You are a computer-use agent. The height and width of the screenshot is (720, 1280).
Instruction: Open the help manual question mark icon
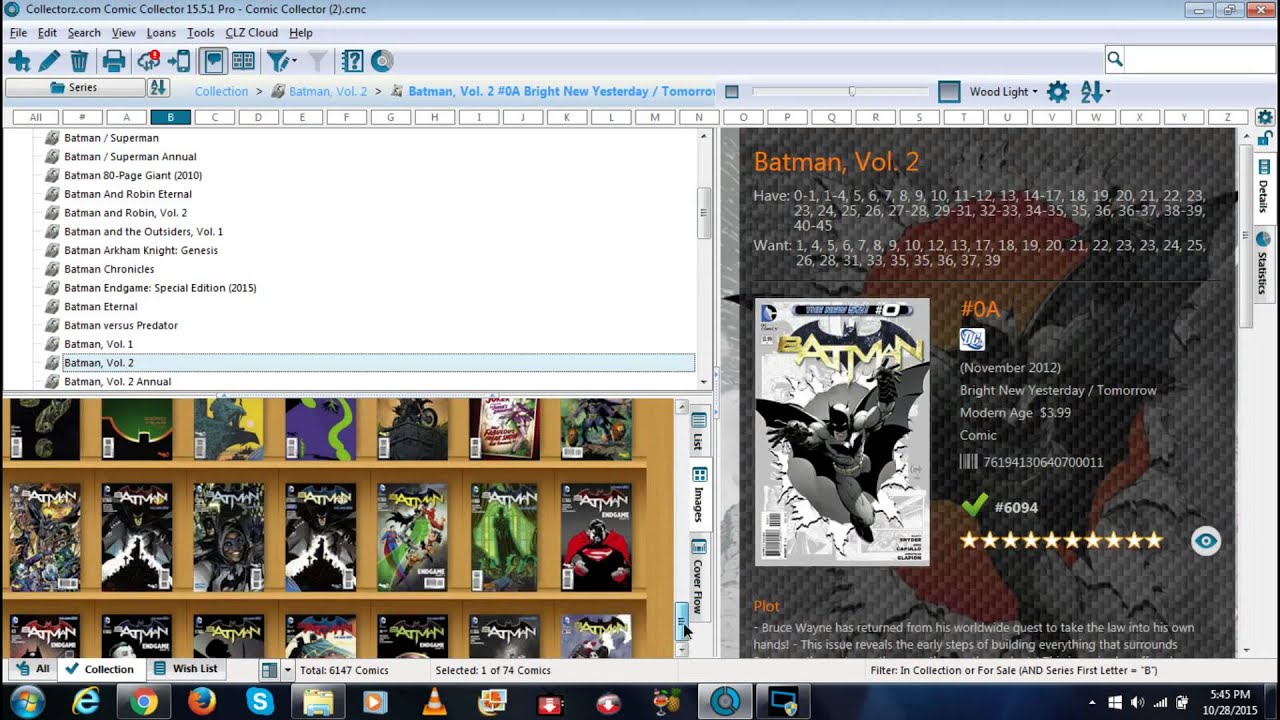(352, 61)
